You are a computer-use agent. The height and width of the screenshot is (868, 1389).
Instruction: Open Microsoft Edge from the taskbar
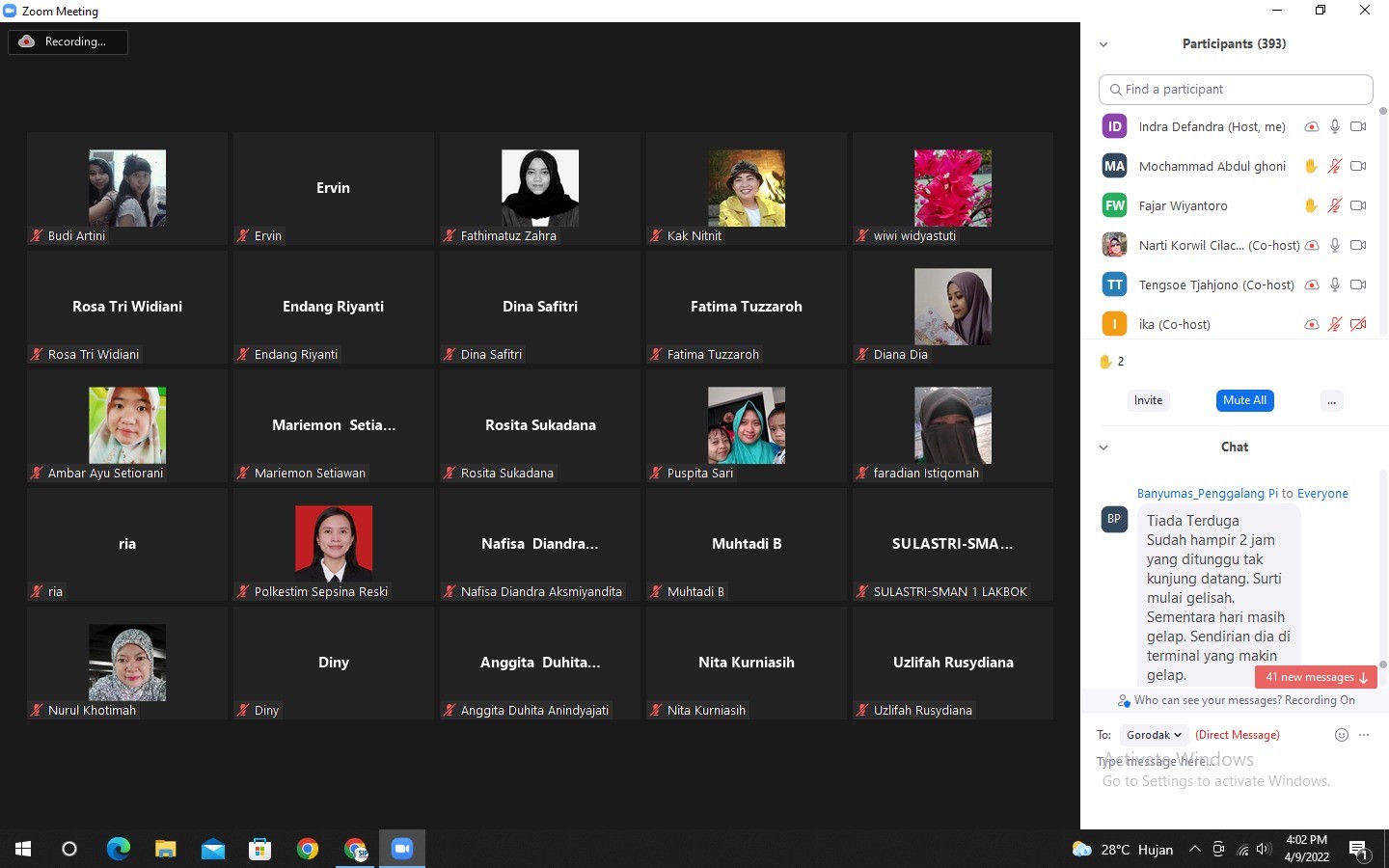118,849
